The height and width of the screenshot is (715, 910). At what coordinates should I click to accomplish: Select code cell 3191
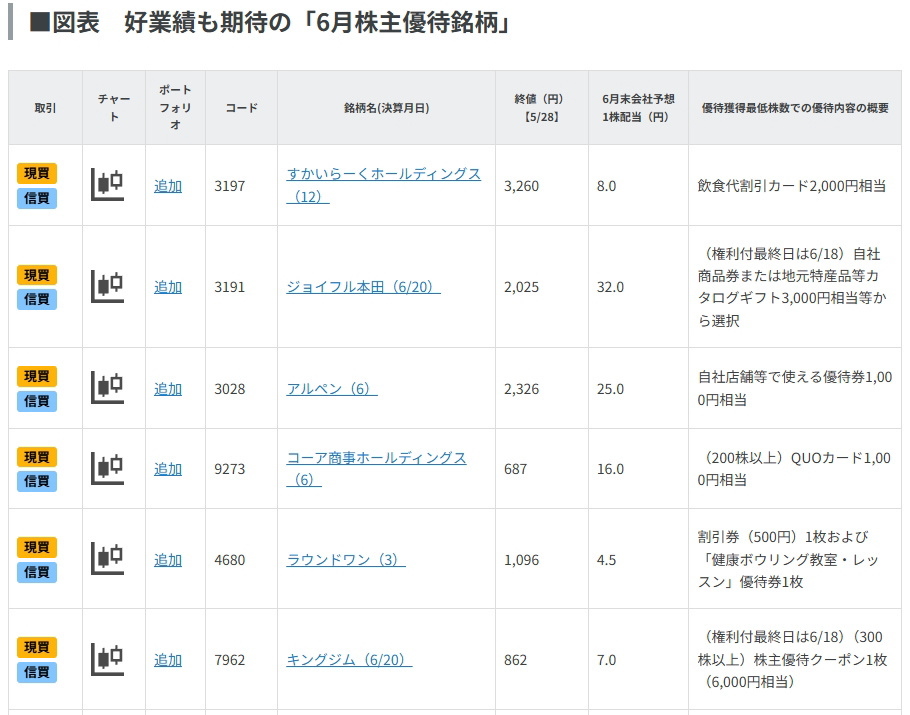coord(230,287)
